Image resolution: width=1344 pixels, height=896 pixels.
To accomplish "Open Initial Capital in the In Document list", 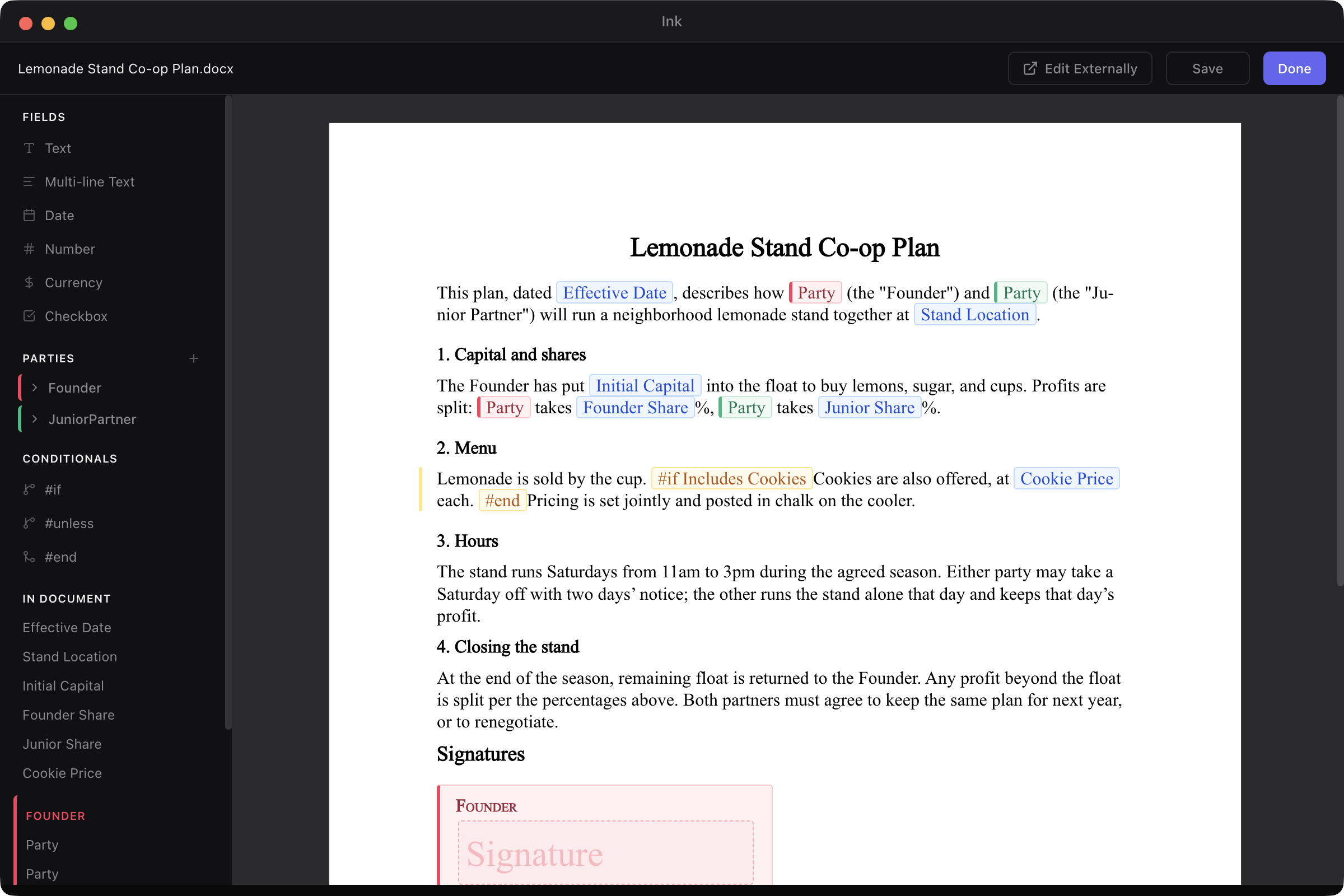I will [63, 685].
